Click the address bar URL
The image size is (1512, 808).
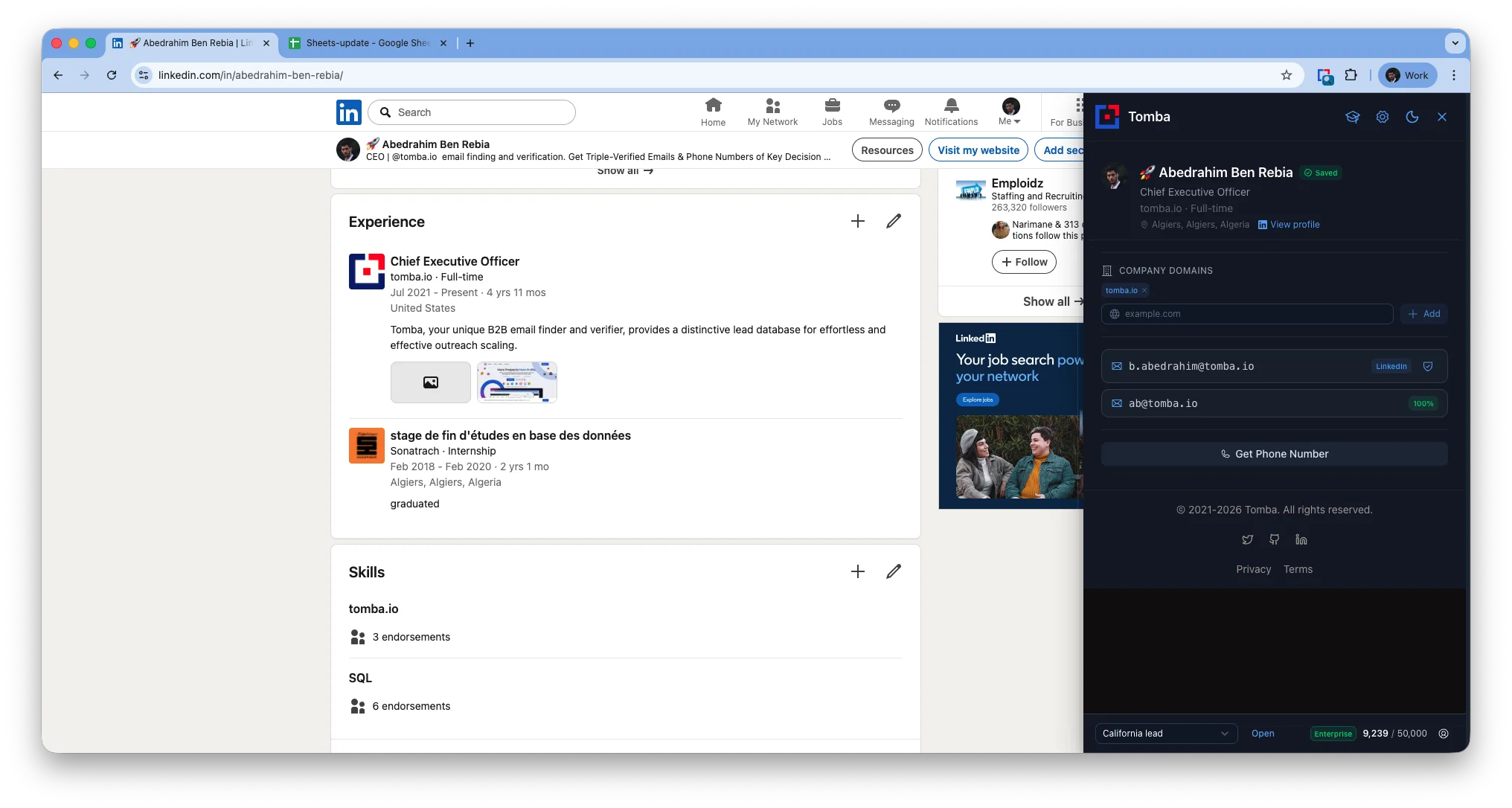(x=250, y=75)
